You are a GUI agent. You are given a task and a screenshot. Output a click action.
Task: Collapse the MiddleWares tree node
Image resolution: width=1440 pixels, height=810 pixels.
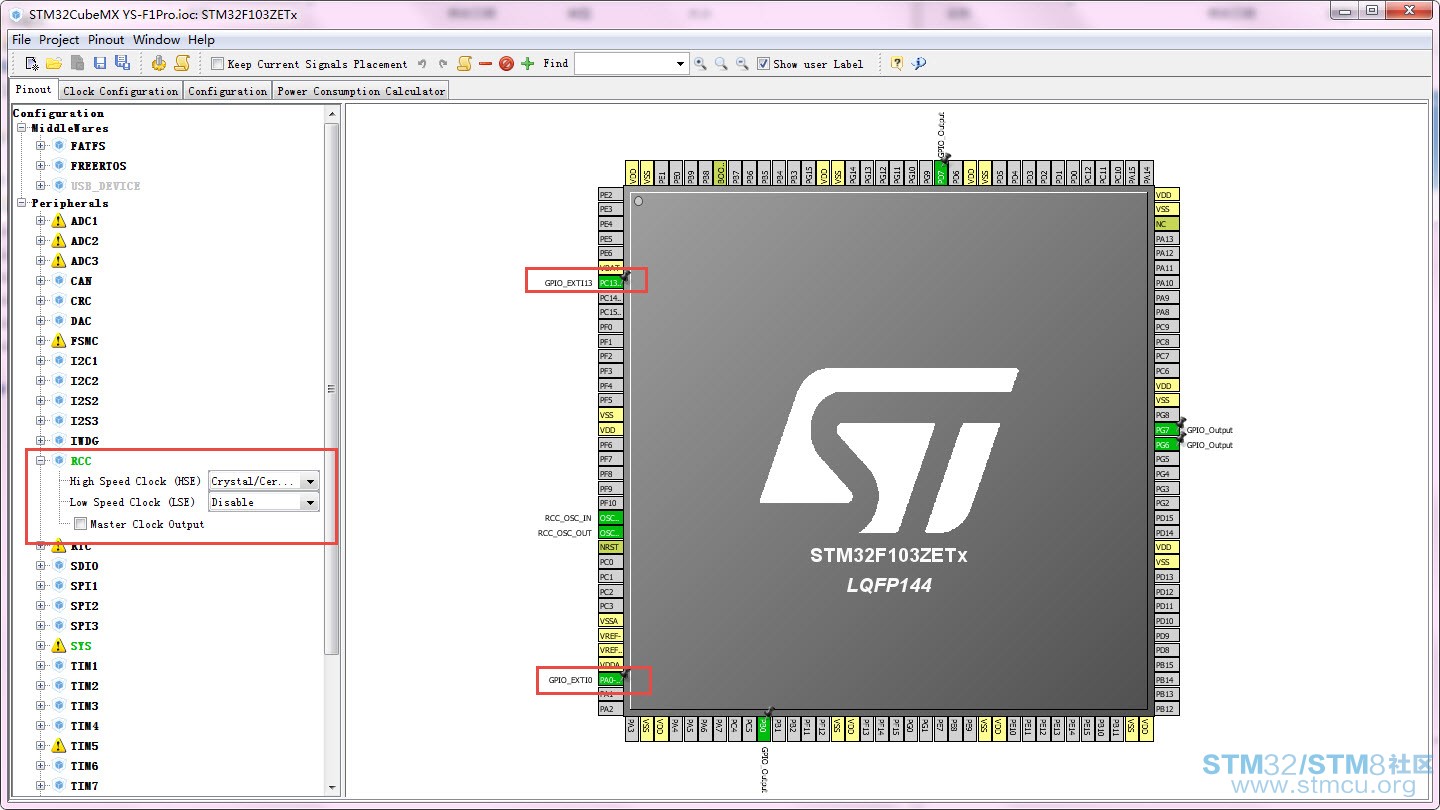click(x=22, y=128)
